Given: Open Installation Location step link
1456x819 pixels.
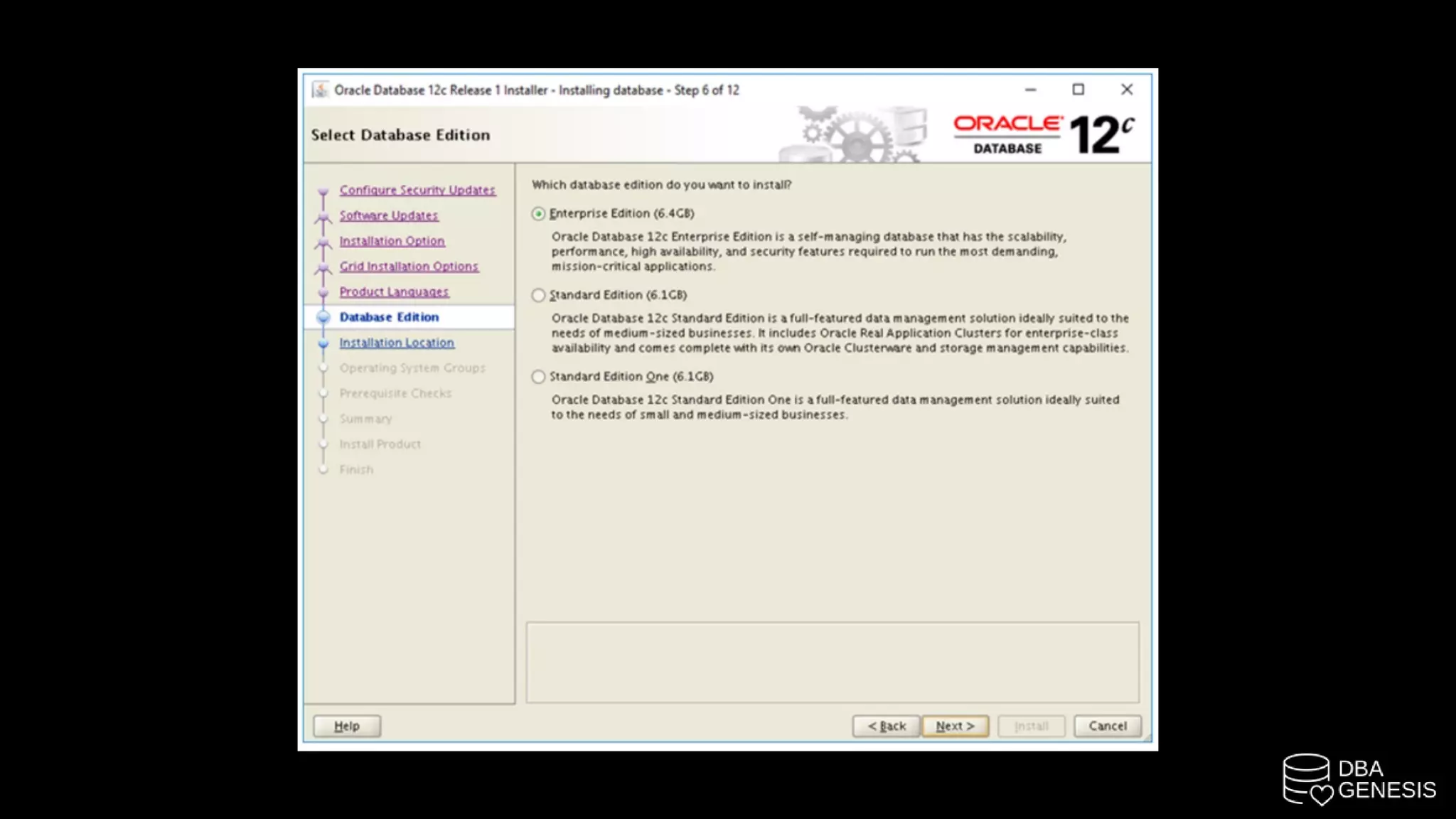Looking at the screenshot, I should pos(397,343).
